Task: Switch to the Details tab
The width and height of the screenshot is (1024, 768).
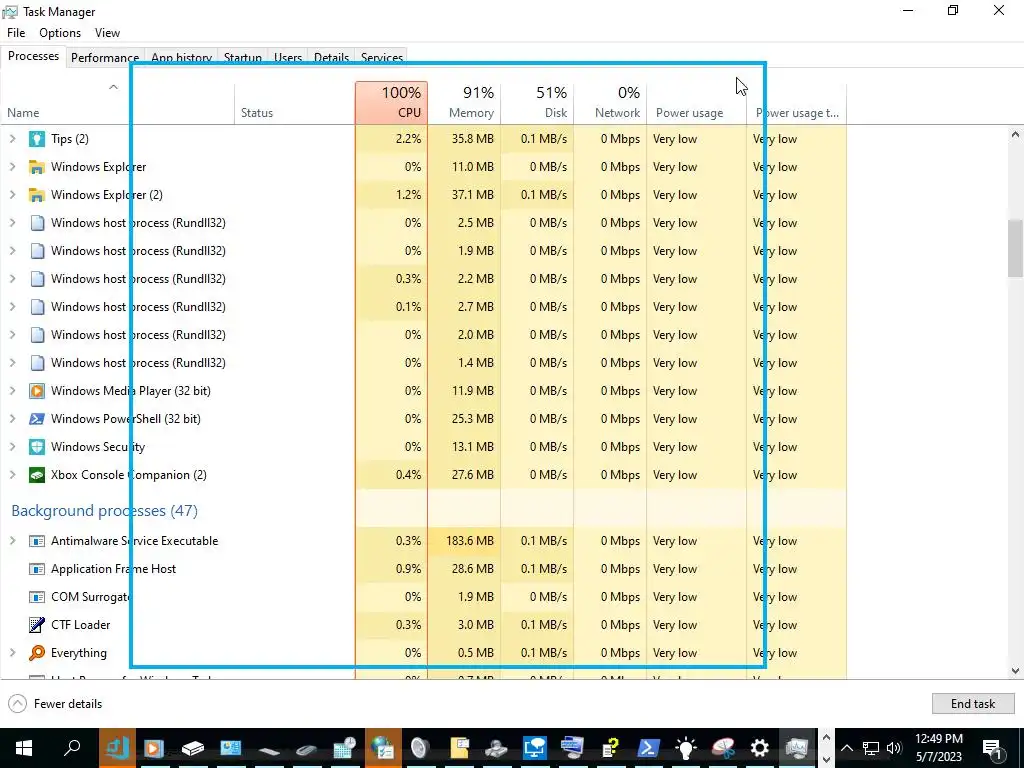Action: tap(331, 57)
